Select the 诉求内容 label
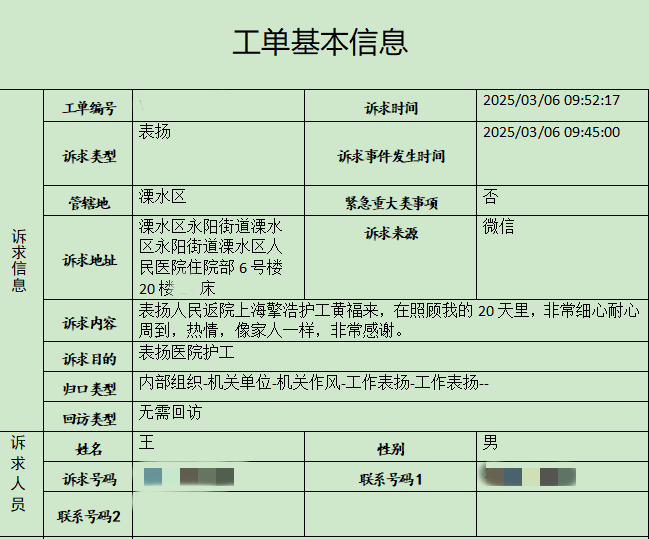Screen dimensions: 649x539 (x=89, y=323)
